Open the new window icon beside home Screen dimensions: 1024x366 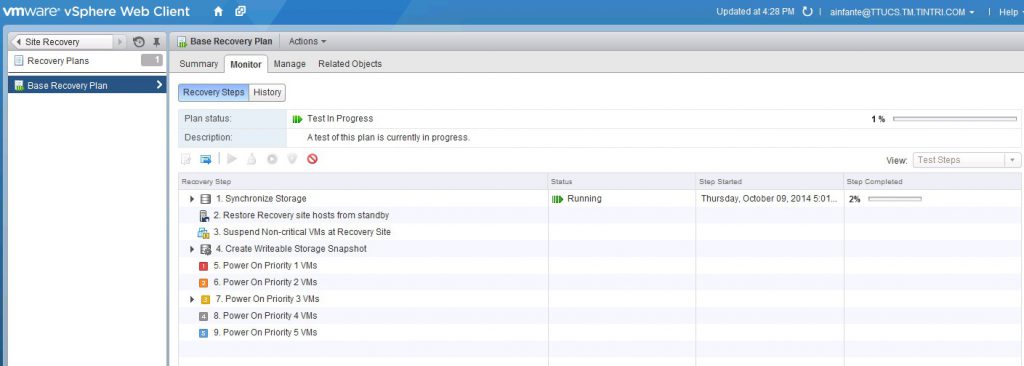point(240,12)
